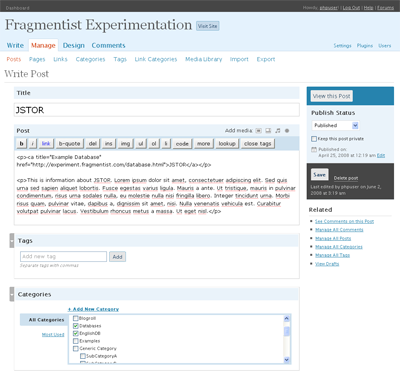Open the Write tab
Image resolution: width=400 pixels, height=375 pixels.
pyautogui.click(x=15, y=45)
